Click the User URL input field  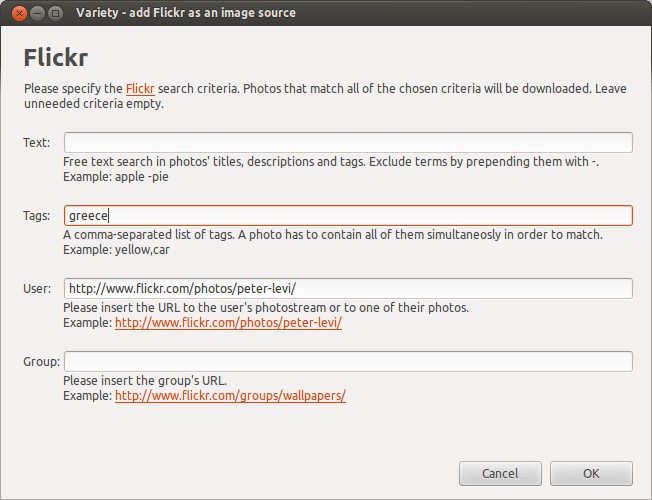tap(348, 288)
